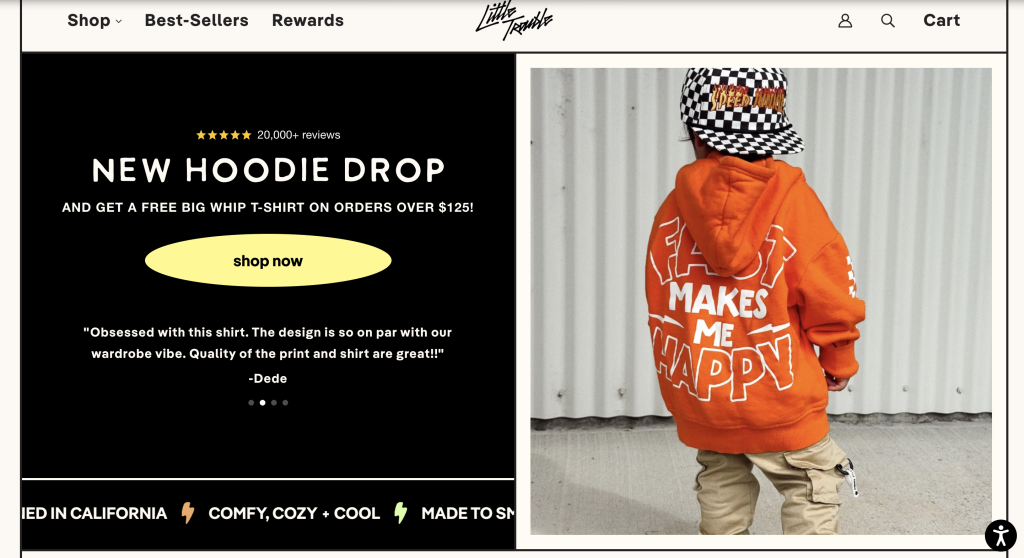Screen dimensions: 1024x558
Task: Click the five gold stars rating
Action: click(223, 135)
